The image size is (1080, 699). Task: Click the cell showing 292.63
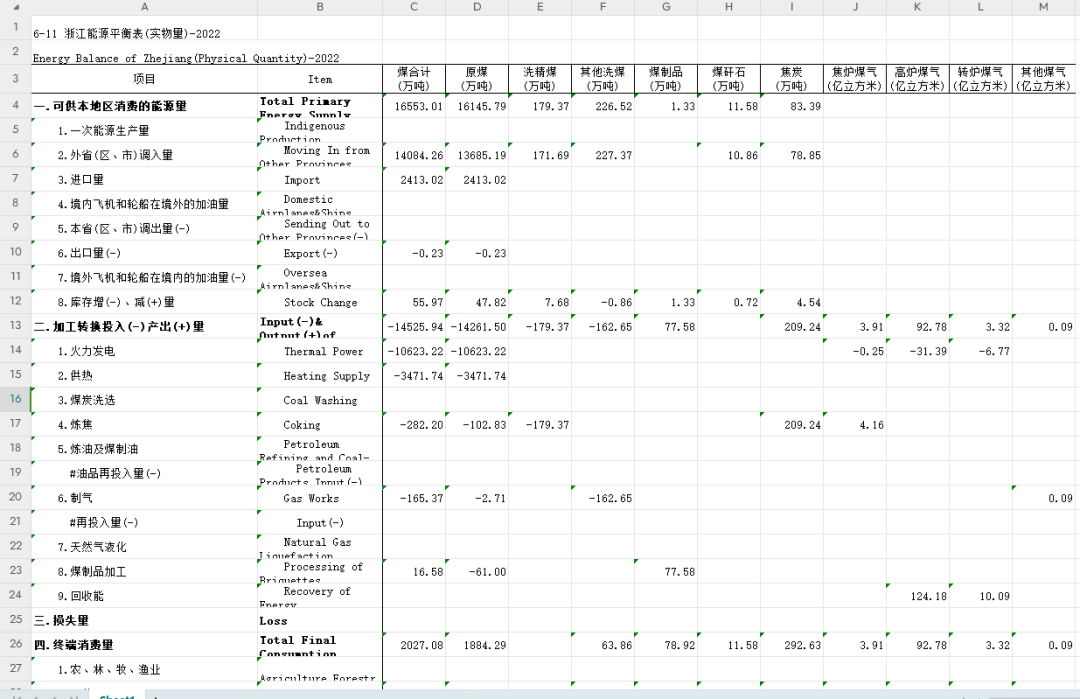click(792, 645)
